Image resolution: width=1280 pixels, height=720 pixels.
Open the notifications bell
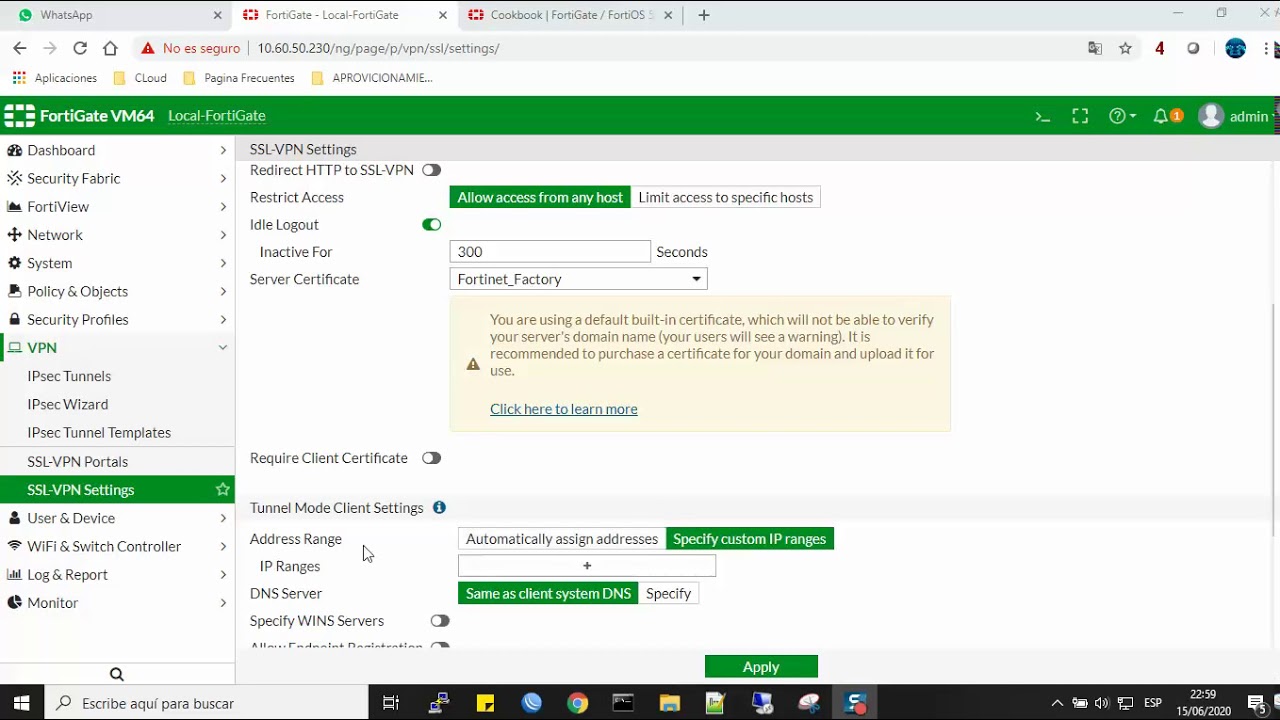tap(1167, 116)
